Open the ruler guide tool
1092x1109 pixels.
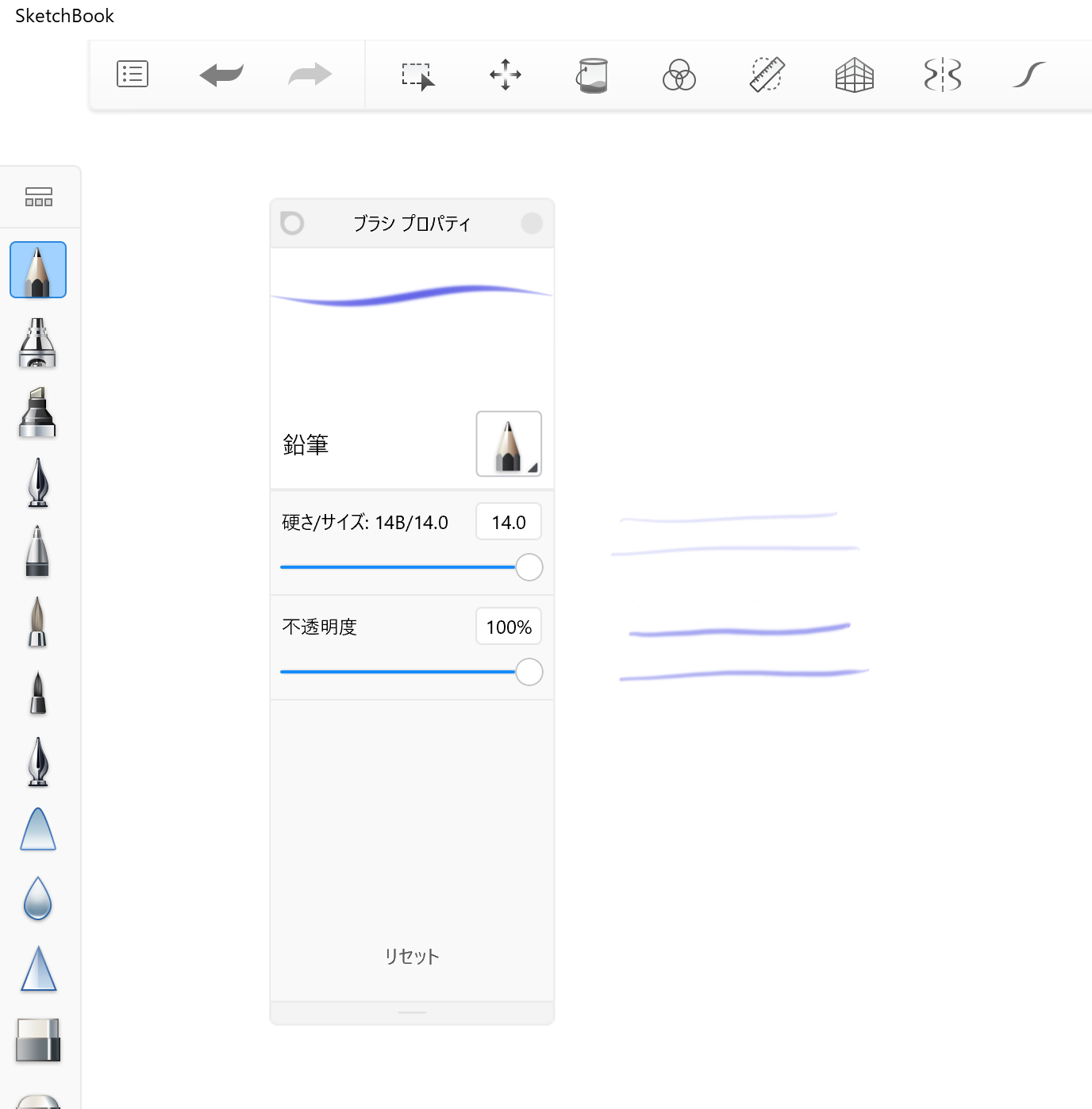tap(767, 75)
